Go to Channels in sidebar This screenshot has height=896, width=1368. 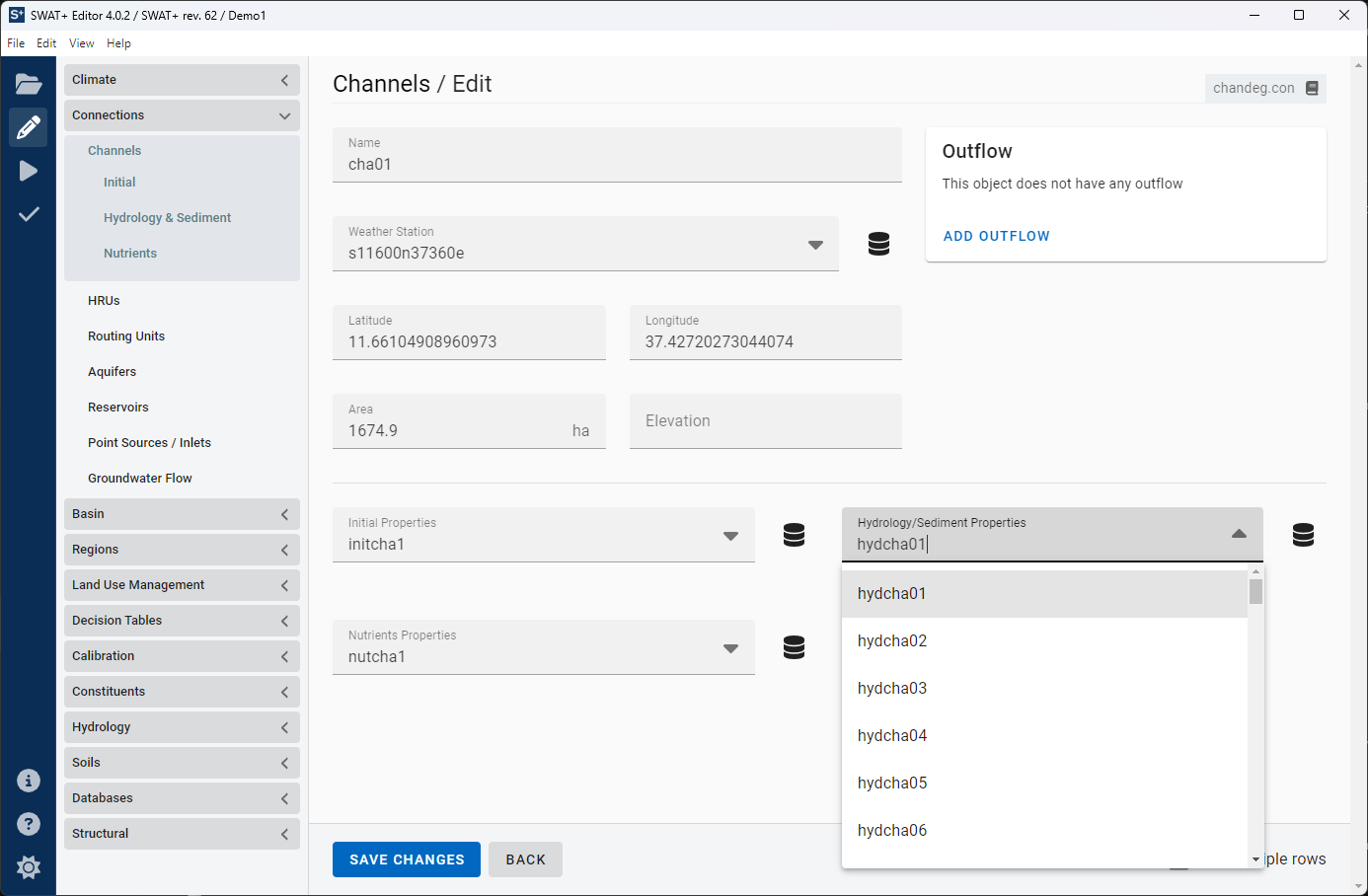[x=114, y=151]
